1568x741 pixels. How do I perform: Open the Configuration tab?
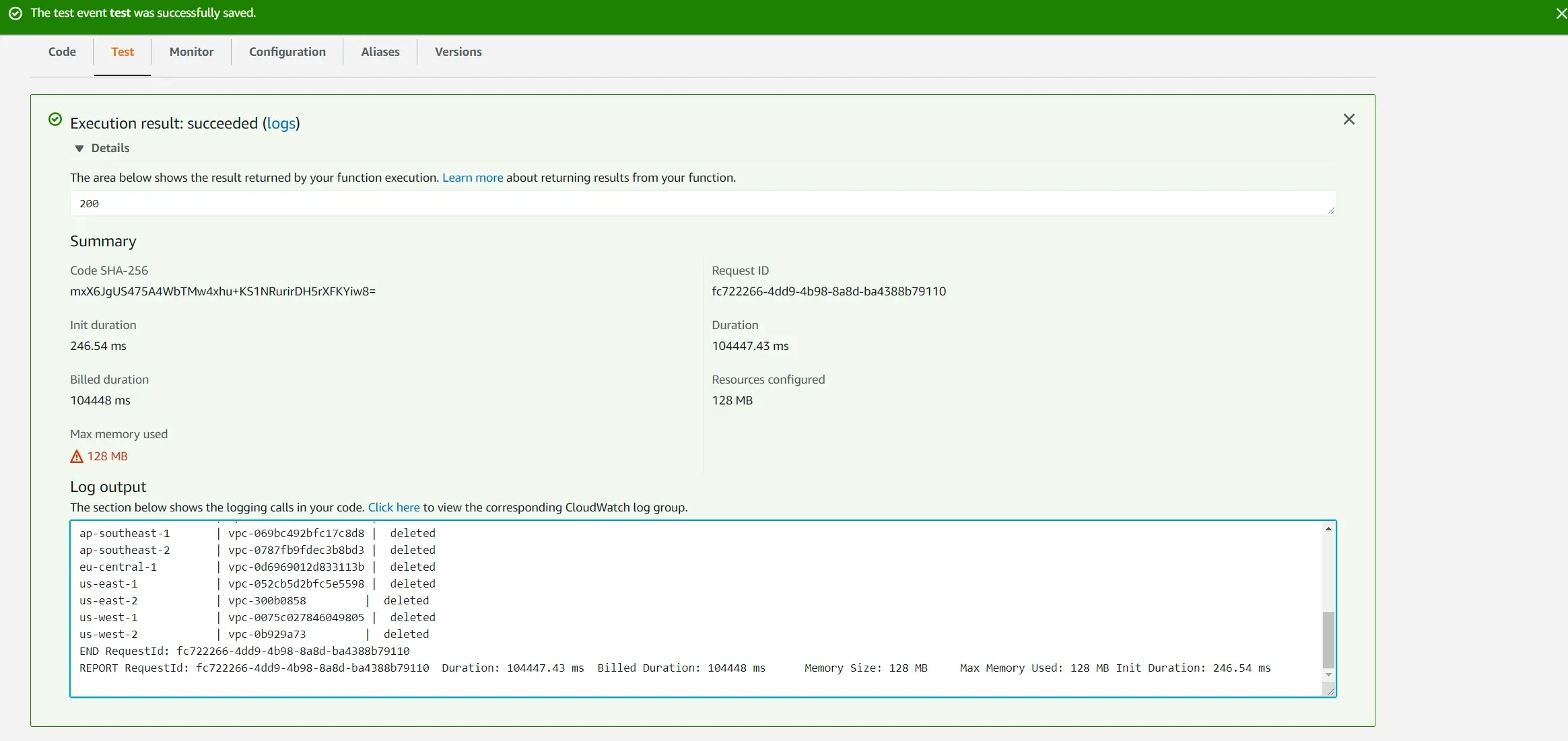pos(287,52)
